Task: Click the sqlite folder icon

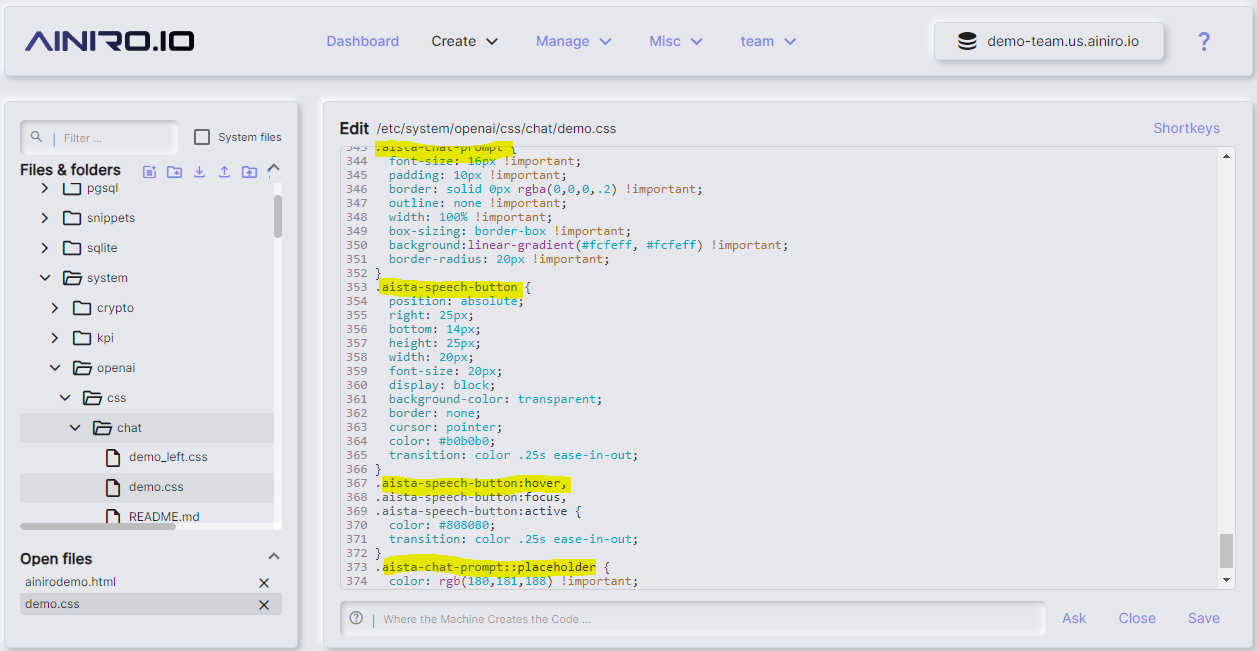Action: point(72,247)
